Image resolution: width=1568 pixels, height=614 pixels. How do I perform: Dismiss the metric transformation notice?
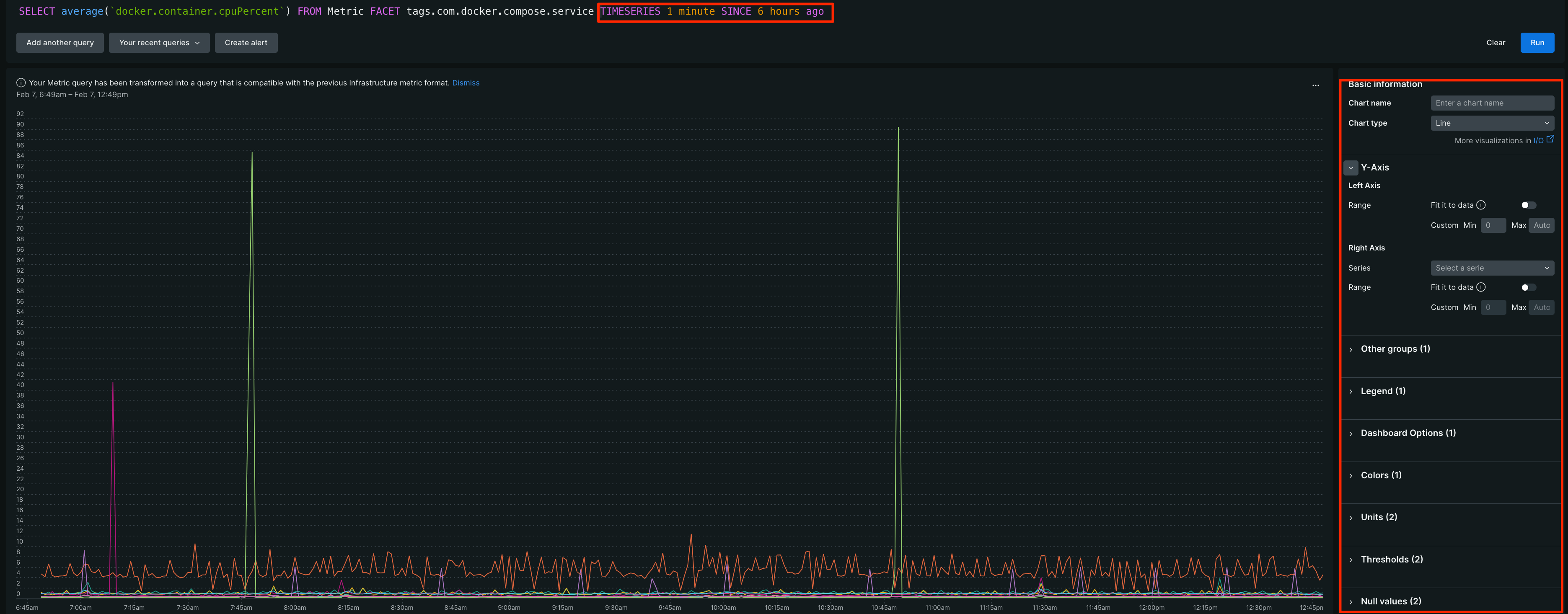click(x=466, y=83)
